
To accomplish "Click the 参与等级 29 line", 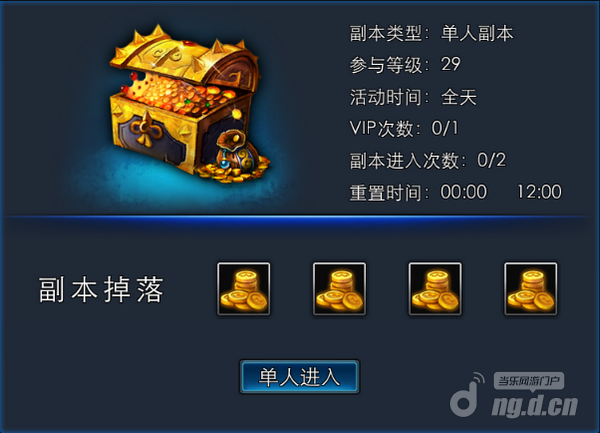I will pyautogui.click(x=405, y=65).
